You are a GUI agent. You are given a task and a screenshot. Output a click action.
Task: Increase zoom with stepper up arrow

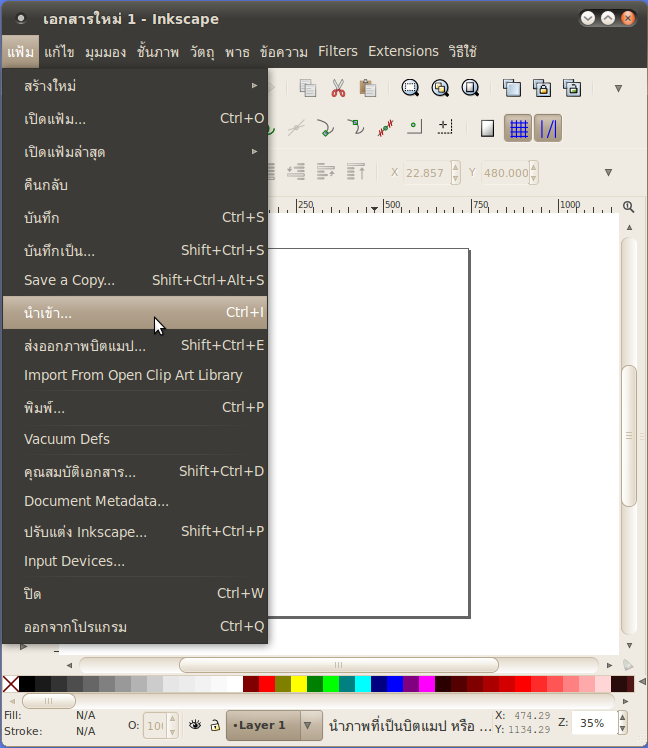[x=623, y=718]
